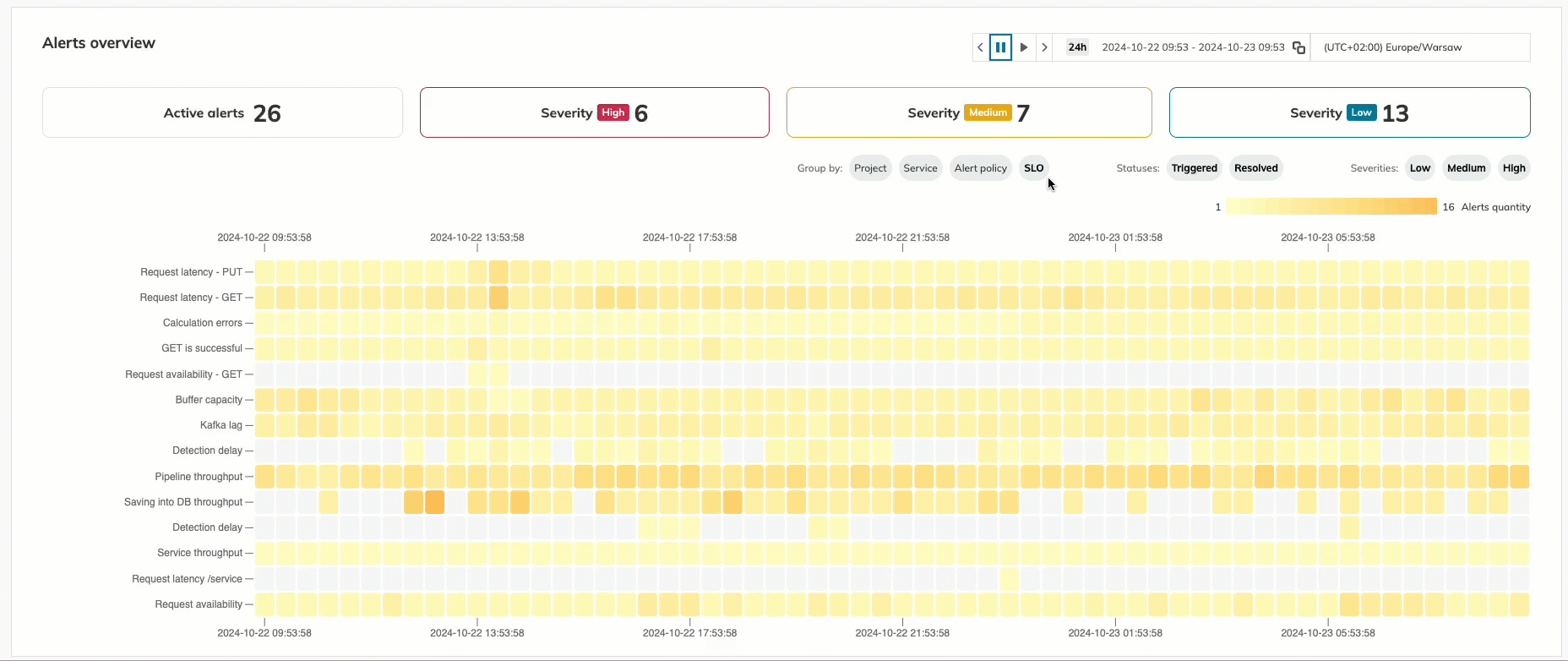1568x661 pixels.
Task: Toggle the Medium severity filter
Action: pos(1467,168)
